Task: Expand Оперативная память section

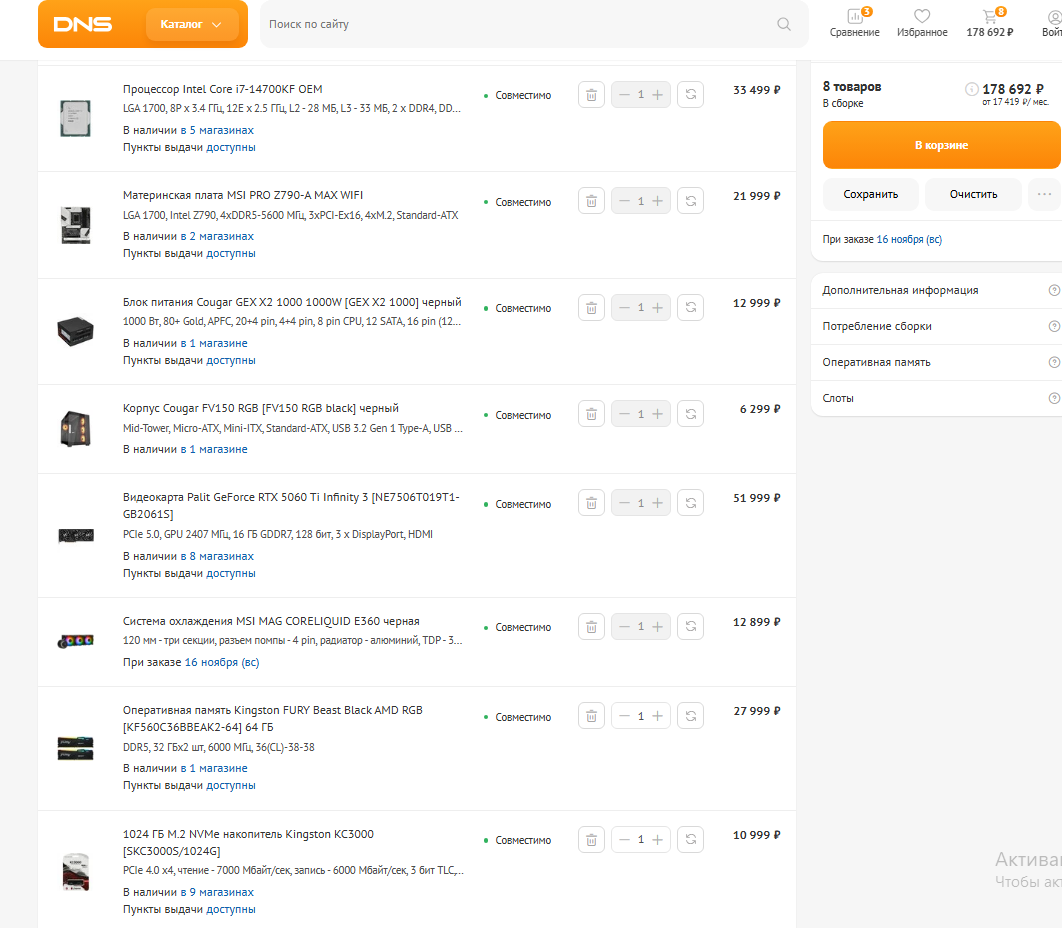Action: (937, 362)
